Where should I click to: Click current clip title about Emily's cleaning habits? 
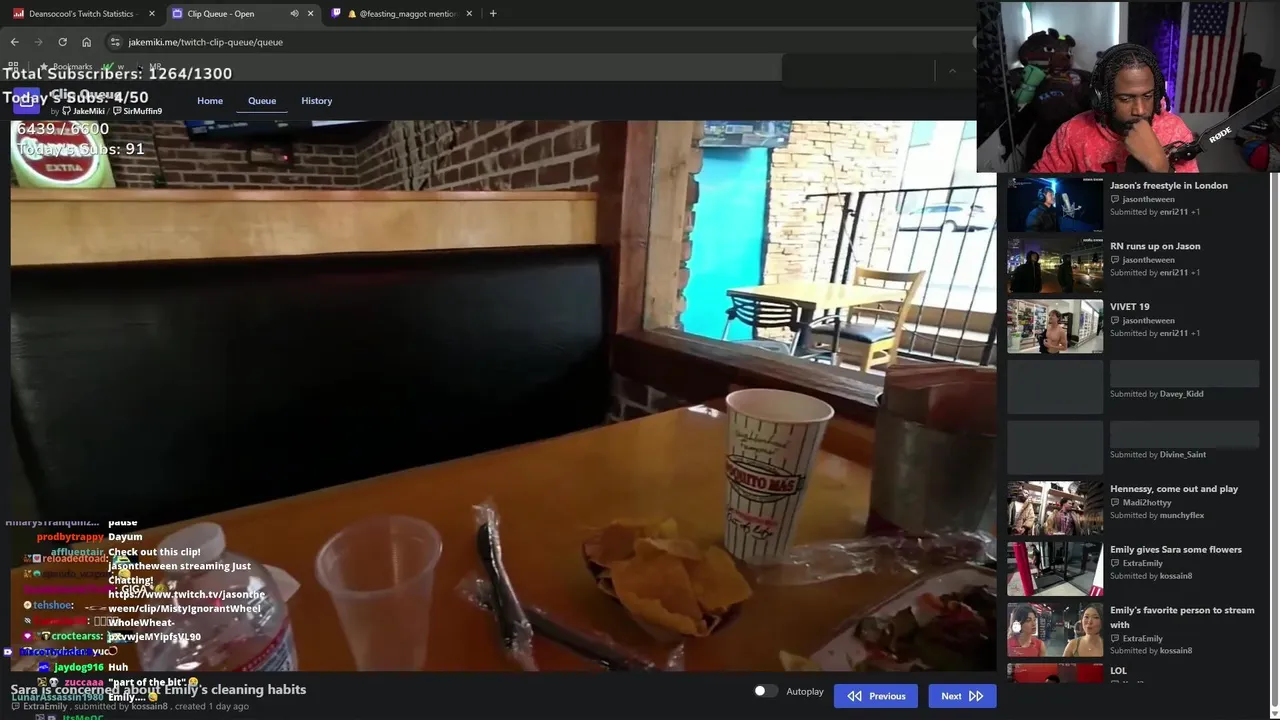pos(159,690)
